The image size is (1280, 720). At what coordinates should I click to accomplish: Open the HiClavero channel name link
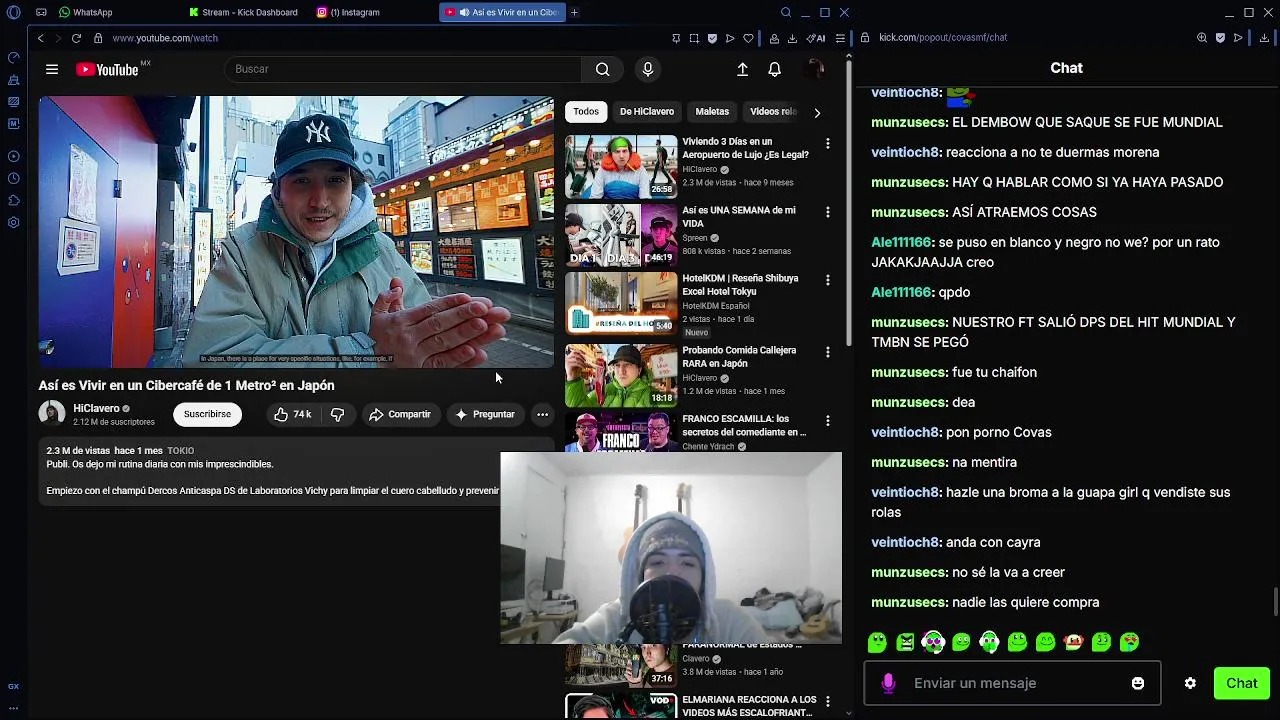click(96, 408)
